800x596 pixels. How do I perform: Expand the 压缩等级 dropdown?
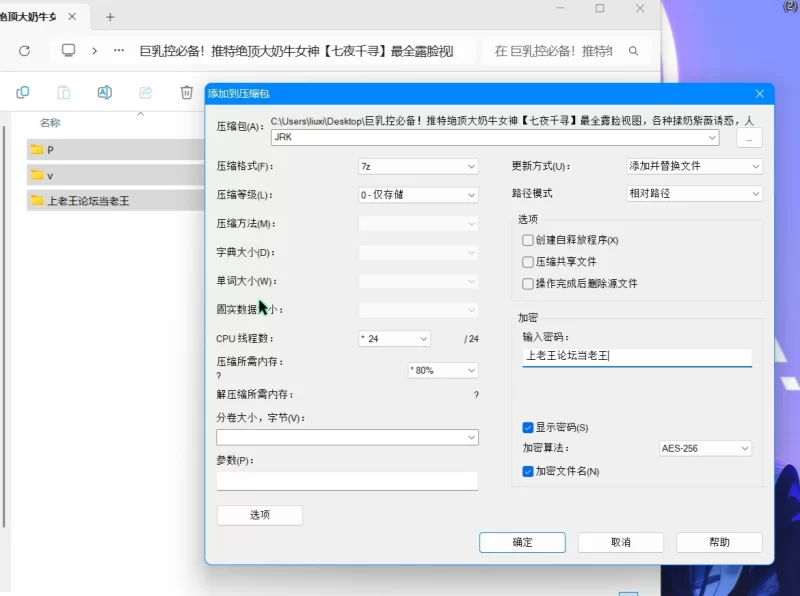[x=418, y=195]
